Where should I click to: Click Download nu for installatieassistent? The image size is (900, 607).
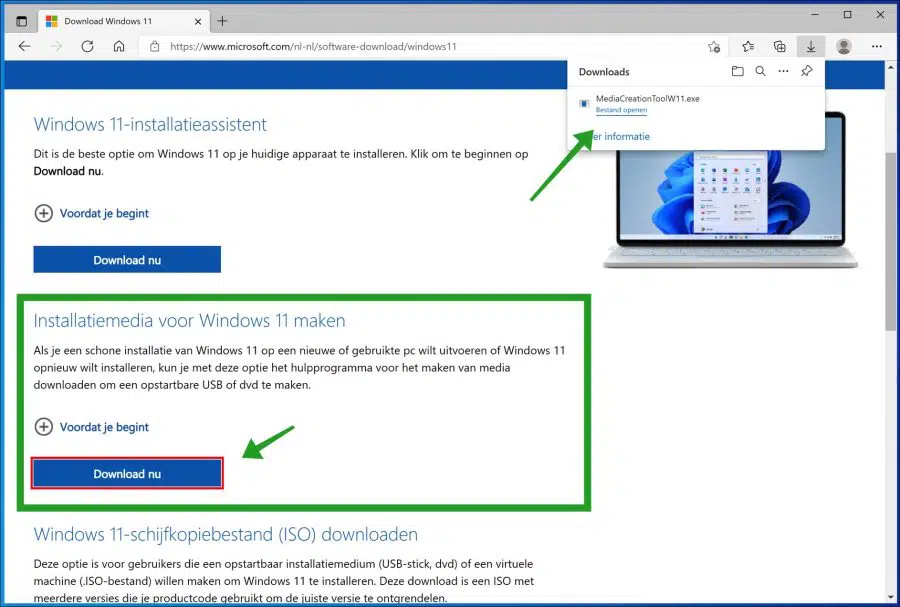[x=127, y=260]
